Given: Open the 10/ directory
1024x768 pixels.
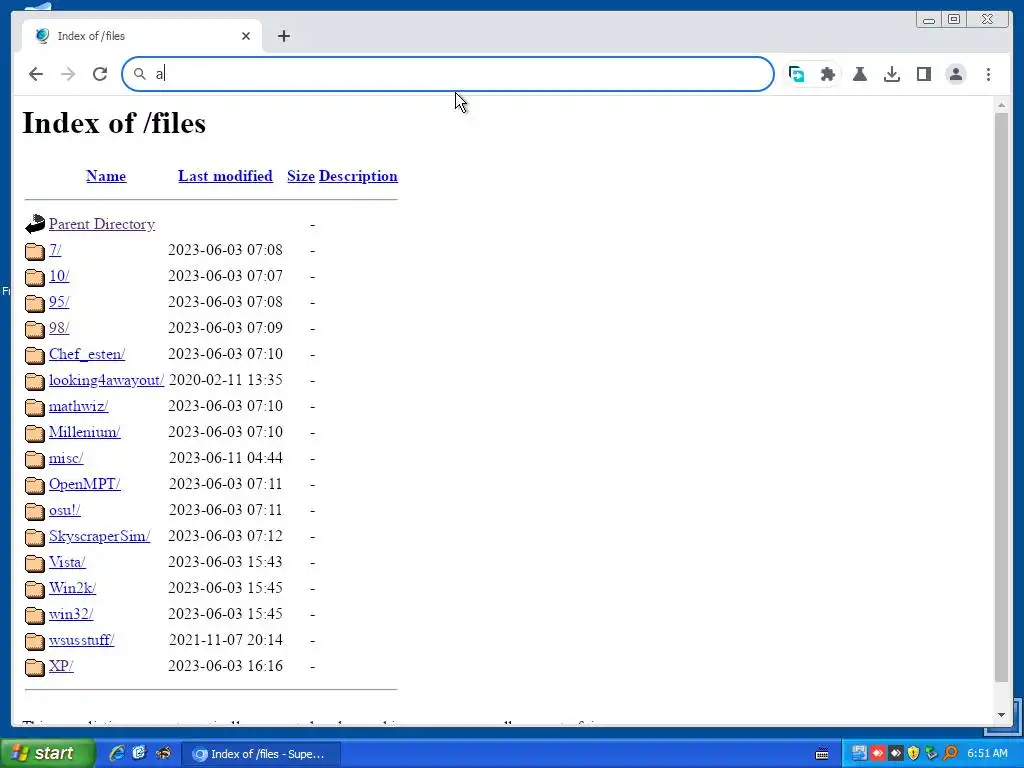Looking at the screenshot, I should pos(59,276).
